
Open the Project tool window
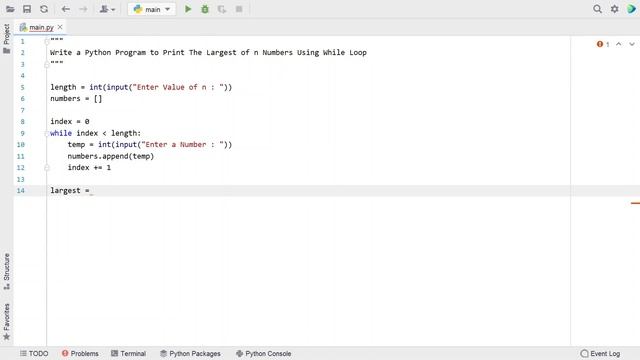coord(7,39)
